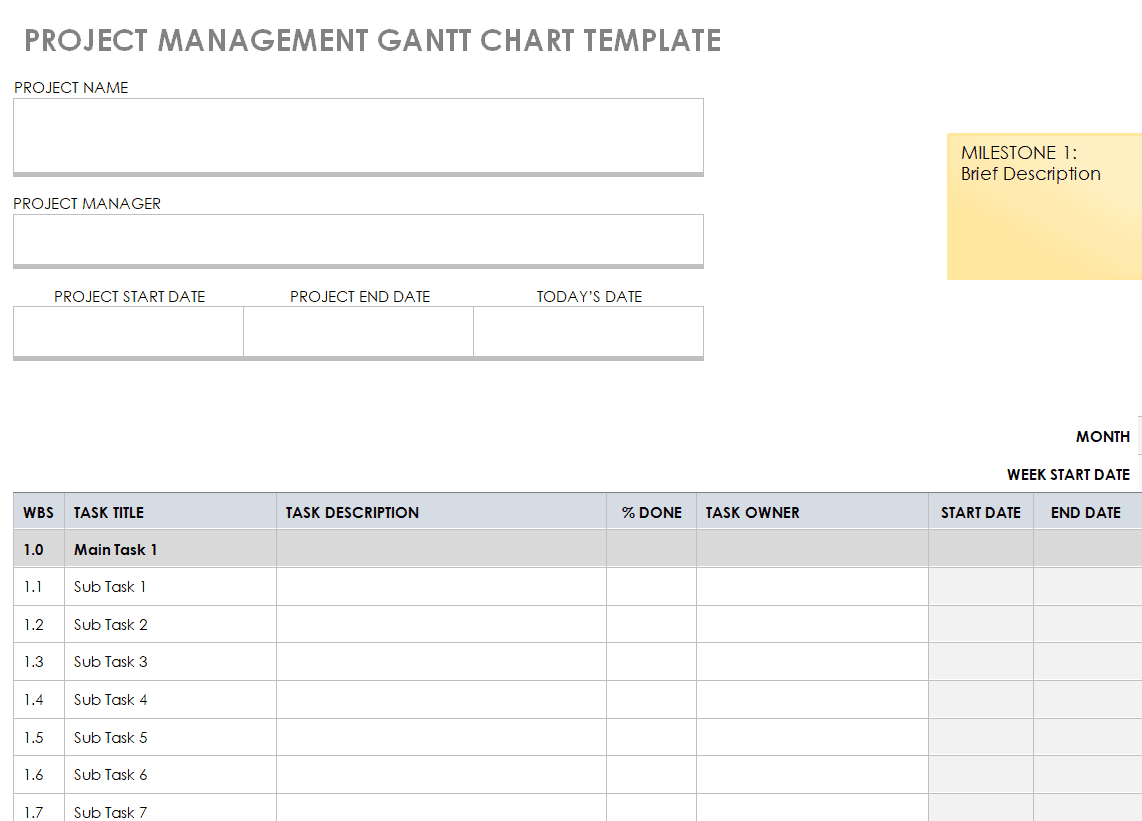Select the Today's Date field
Screen dimensions: 1142x821
pyautogui.click(x=588, y=331)
